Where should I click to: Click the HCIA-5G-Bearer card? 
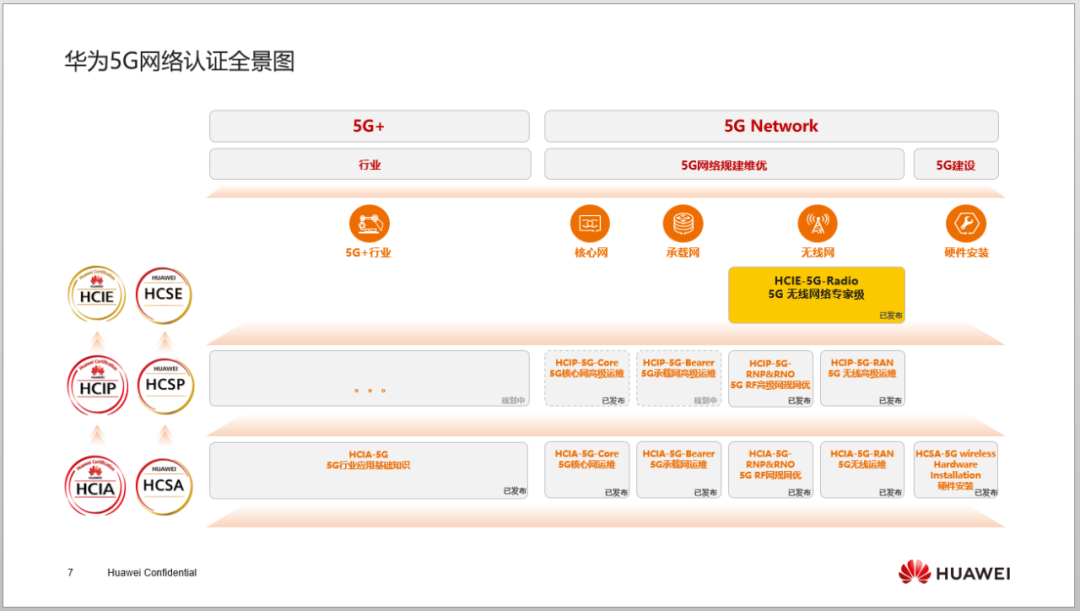[678, 470]
